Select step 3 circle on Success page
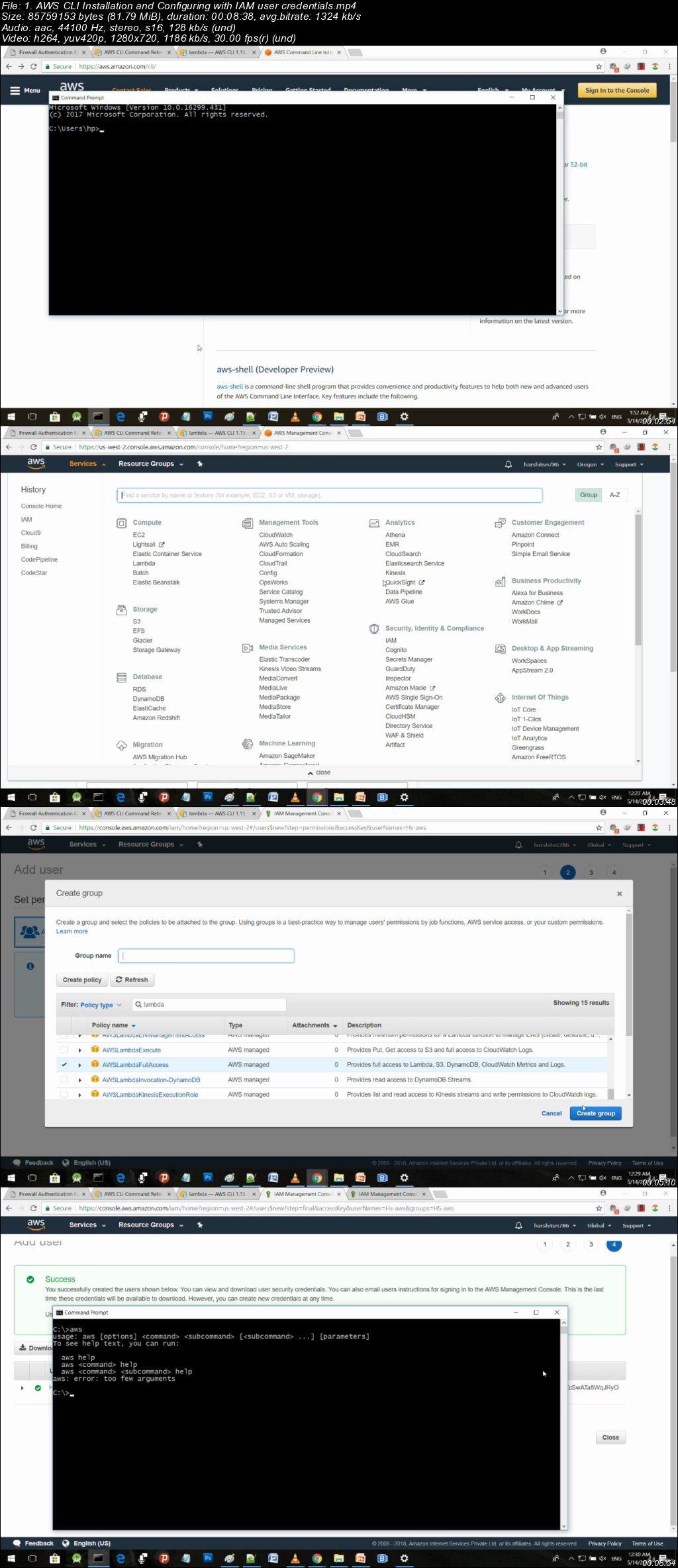 click(x=591, y=1244)
